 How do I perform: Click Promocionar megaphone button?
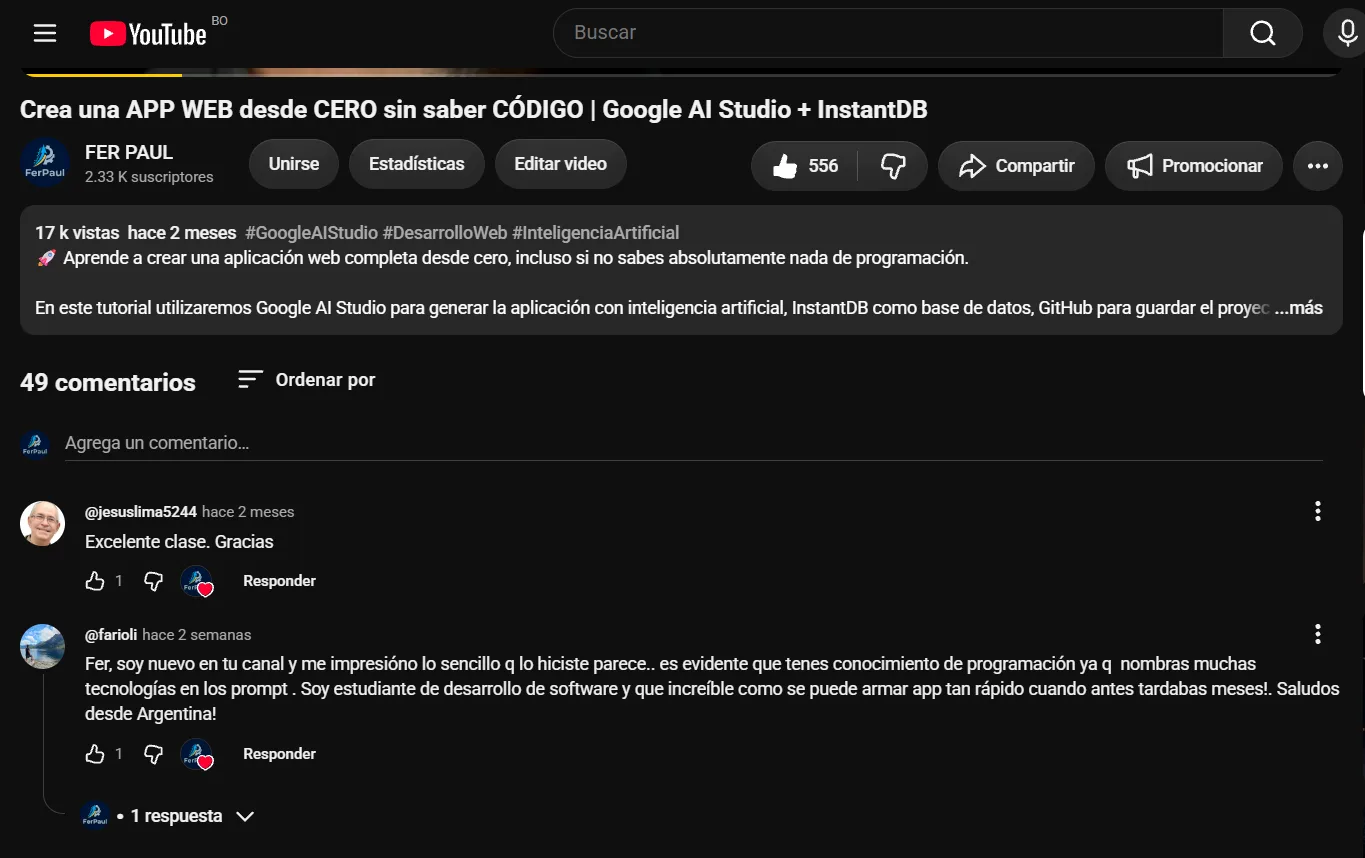pos(1194,166)
